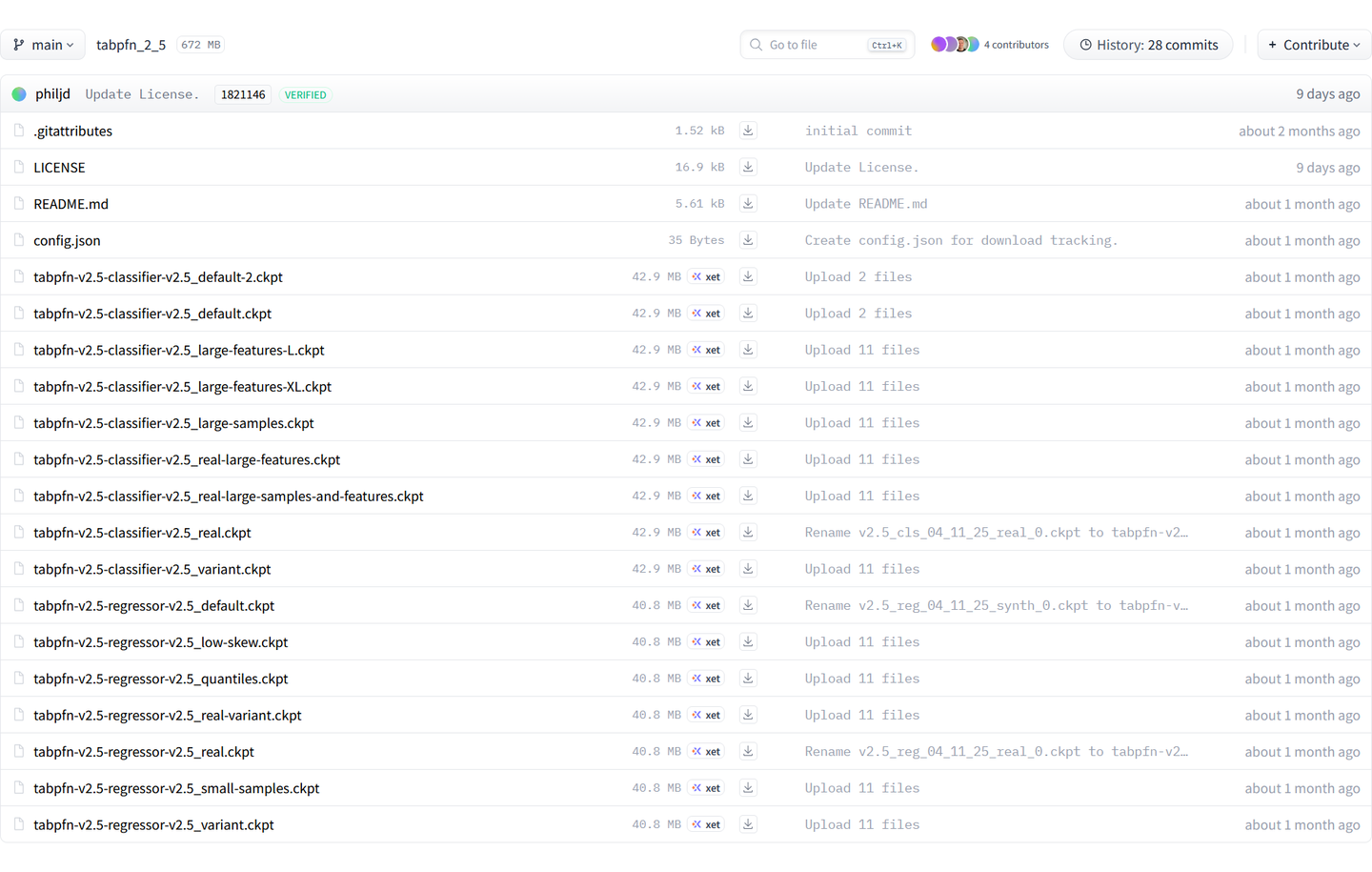Image resolution: width=1372 pixels, height=872 pixels.
Task: Download README.md via its download icon
Action: coord(748,204)
